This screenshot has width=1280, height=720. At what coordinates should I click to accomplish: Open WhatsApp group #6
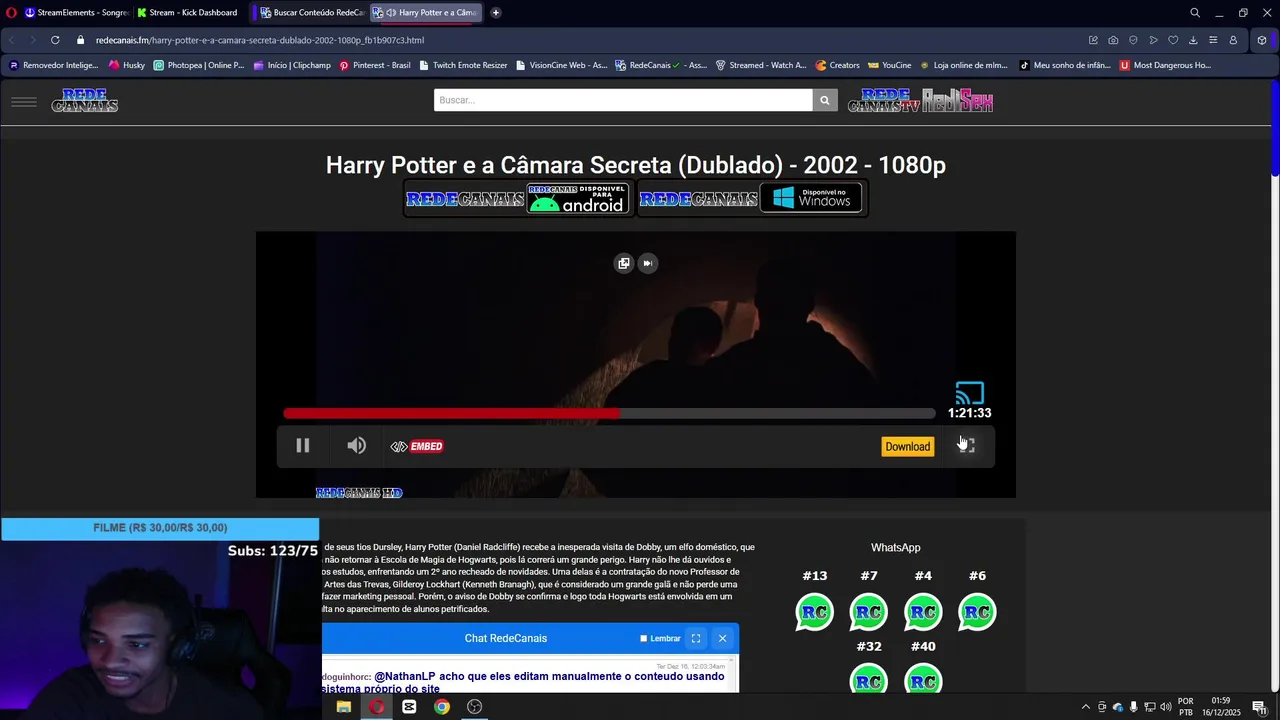pos(977,612)
